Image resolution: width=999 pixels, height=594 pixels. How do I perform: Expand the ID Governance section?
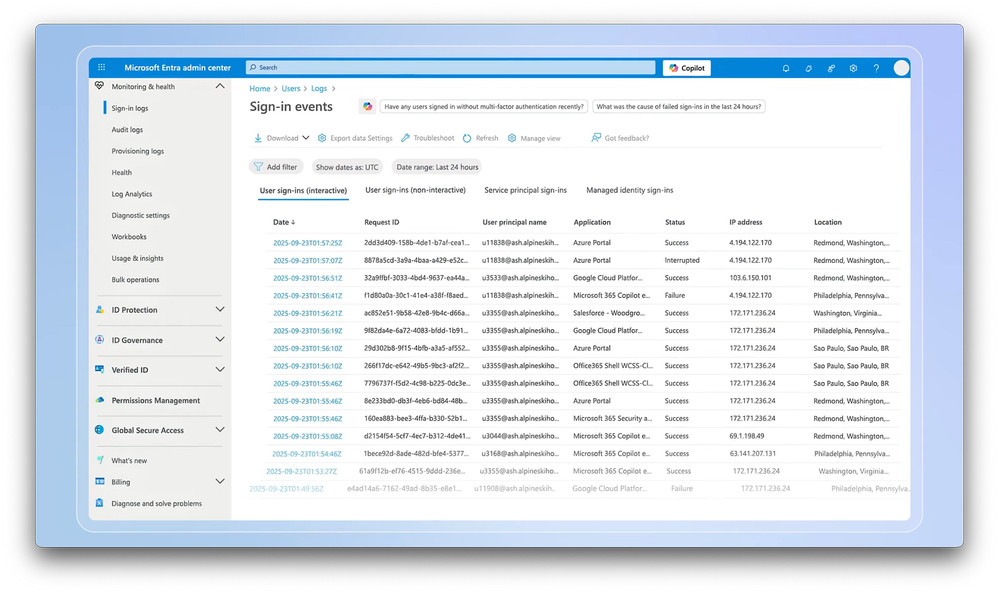coord(220,339)
